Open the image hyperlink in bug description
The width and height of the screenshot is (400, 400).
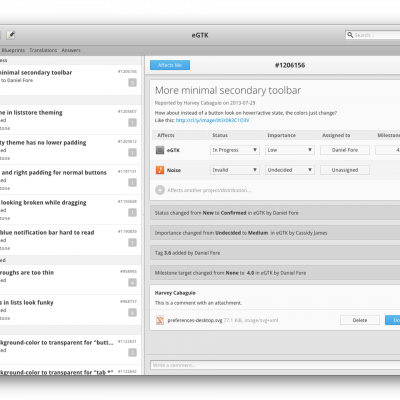(212, 120)
